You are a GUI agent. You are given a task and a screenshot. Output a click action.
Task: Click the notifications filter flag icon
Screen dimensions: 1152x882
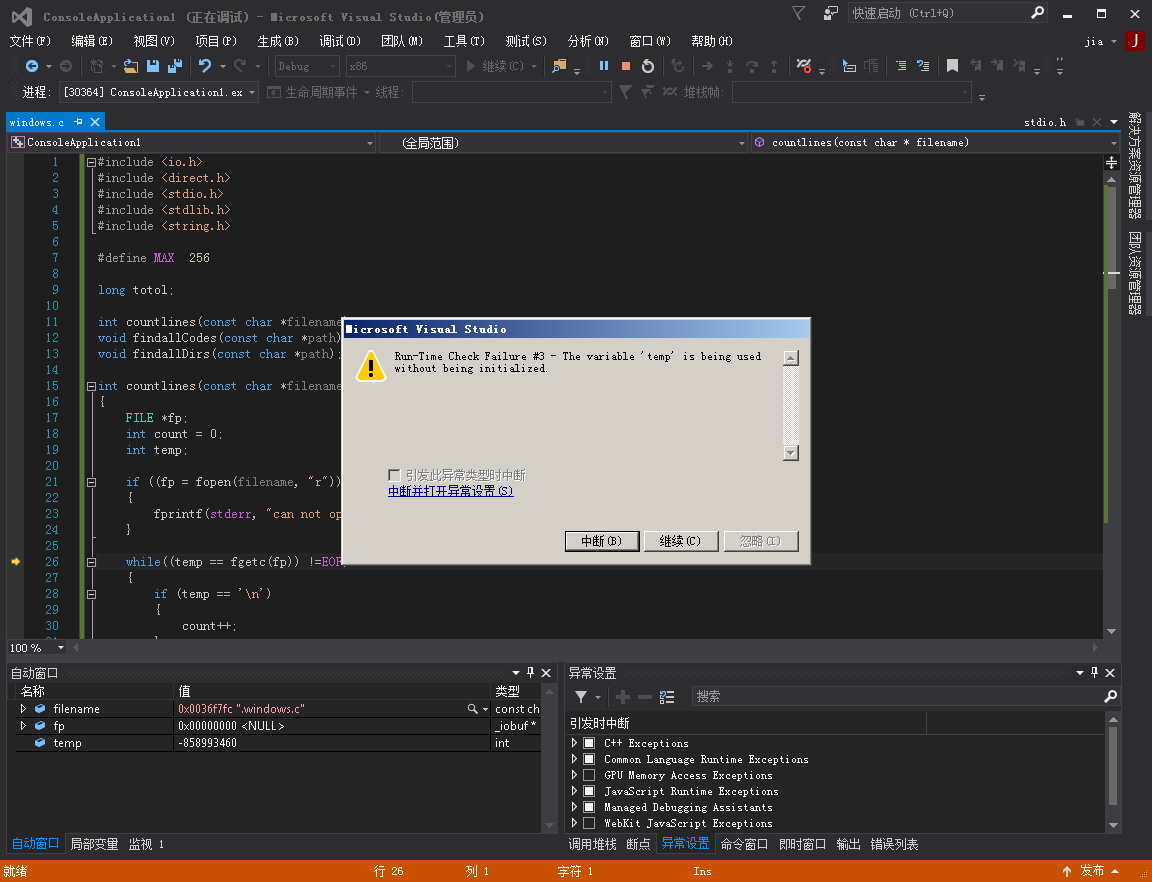[x=799, y=13]
